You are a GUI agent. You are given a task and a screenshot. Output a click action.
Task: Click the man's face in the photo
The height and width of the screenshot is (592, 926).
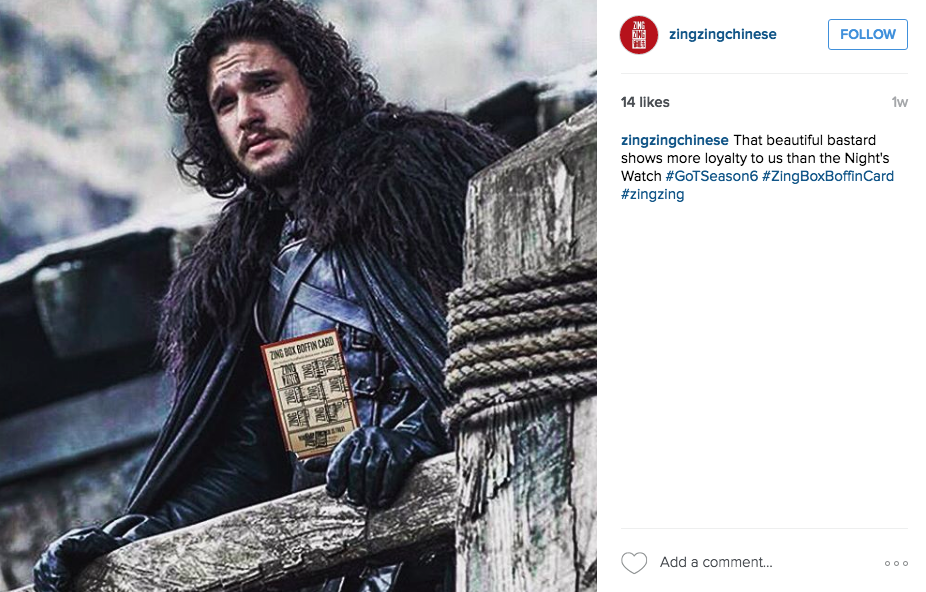[x=260, y=112]
